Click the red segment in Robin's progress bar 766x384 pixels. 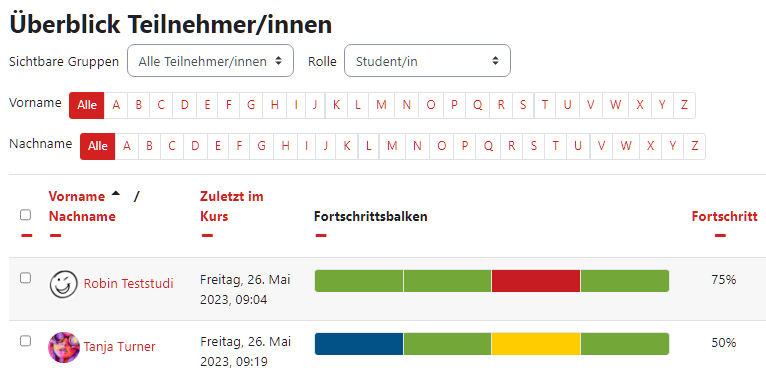point(536,281)
